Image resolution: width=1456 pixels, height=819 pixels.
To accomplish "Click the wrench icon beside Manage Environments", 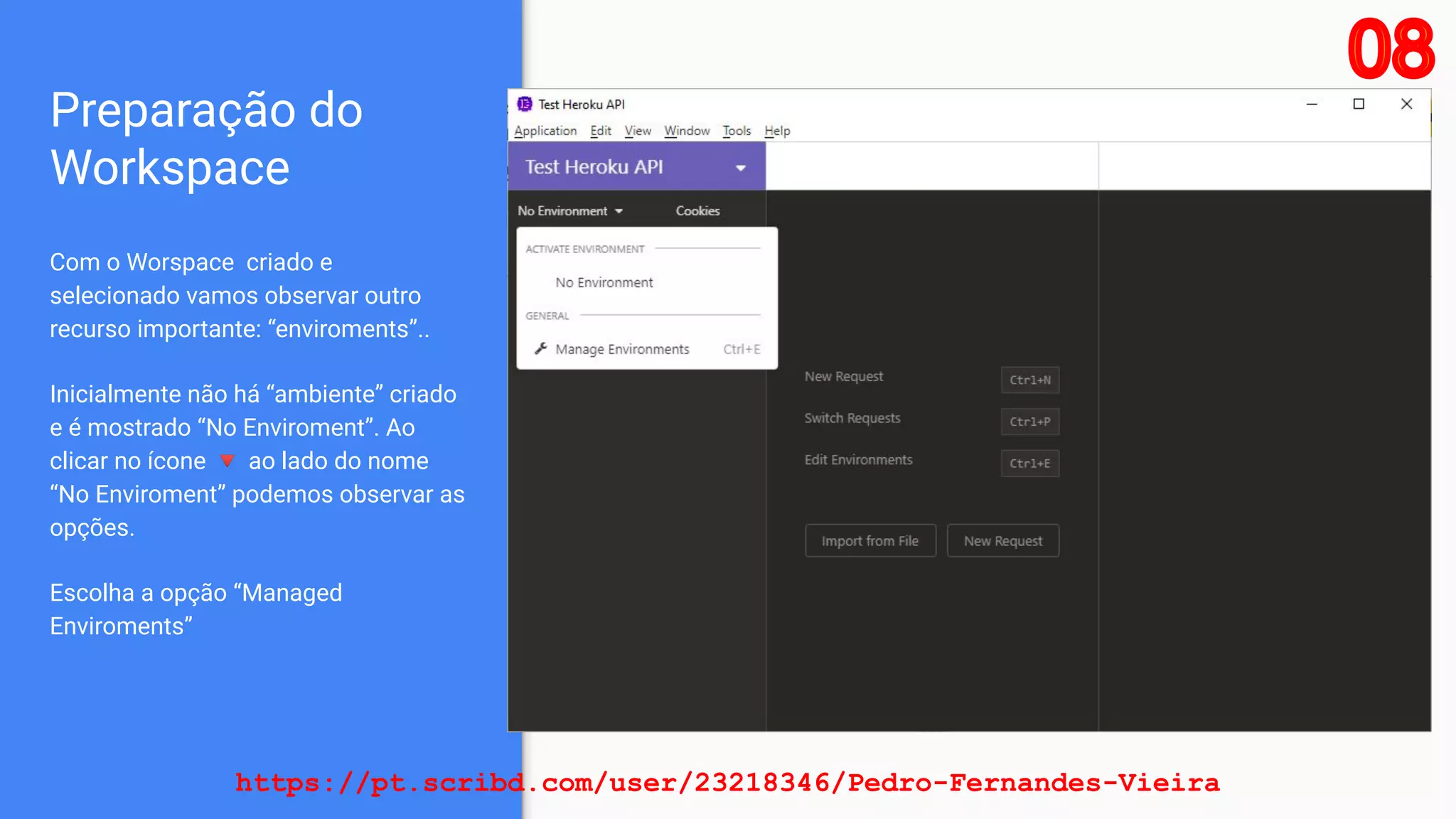I will point(541,348).
